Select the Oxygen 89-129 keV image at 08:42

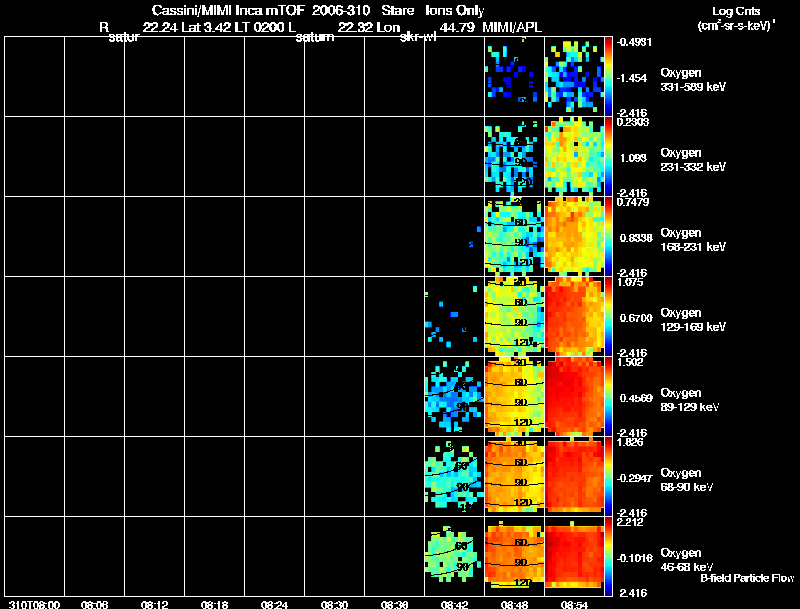coord(455,397)
